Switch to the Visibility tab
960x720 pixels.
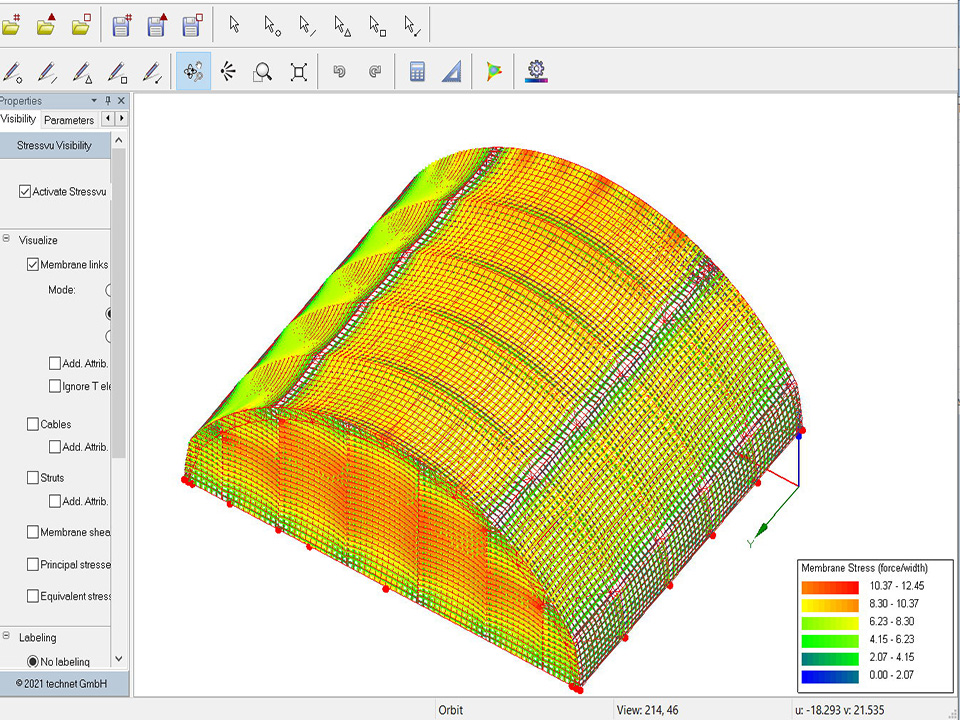(x=18, y=119)
